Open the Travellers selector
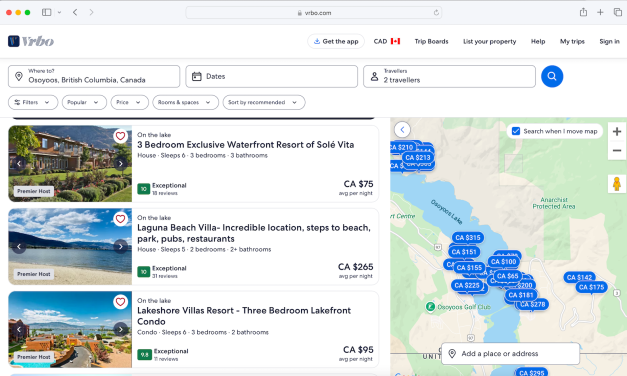The height and width of the screenshot is (376, 627). click(449, 76)
